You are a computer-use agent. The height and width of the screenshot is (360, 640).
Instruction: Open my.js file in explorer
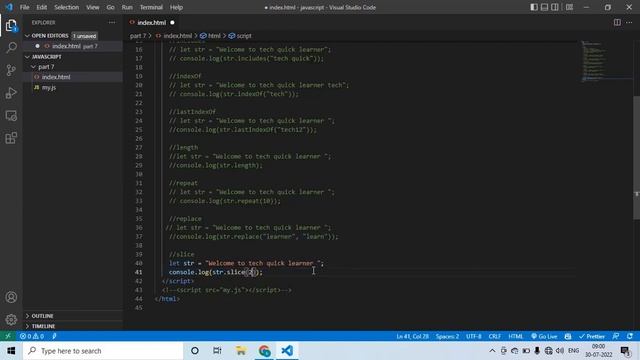pyautogui.click(x=73, y=87)
